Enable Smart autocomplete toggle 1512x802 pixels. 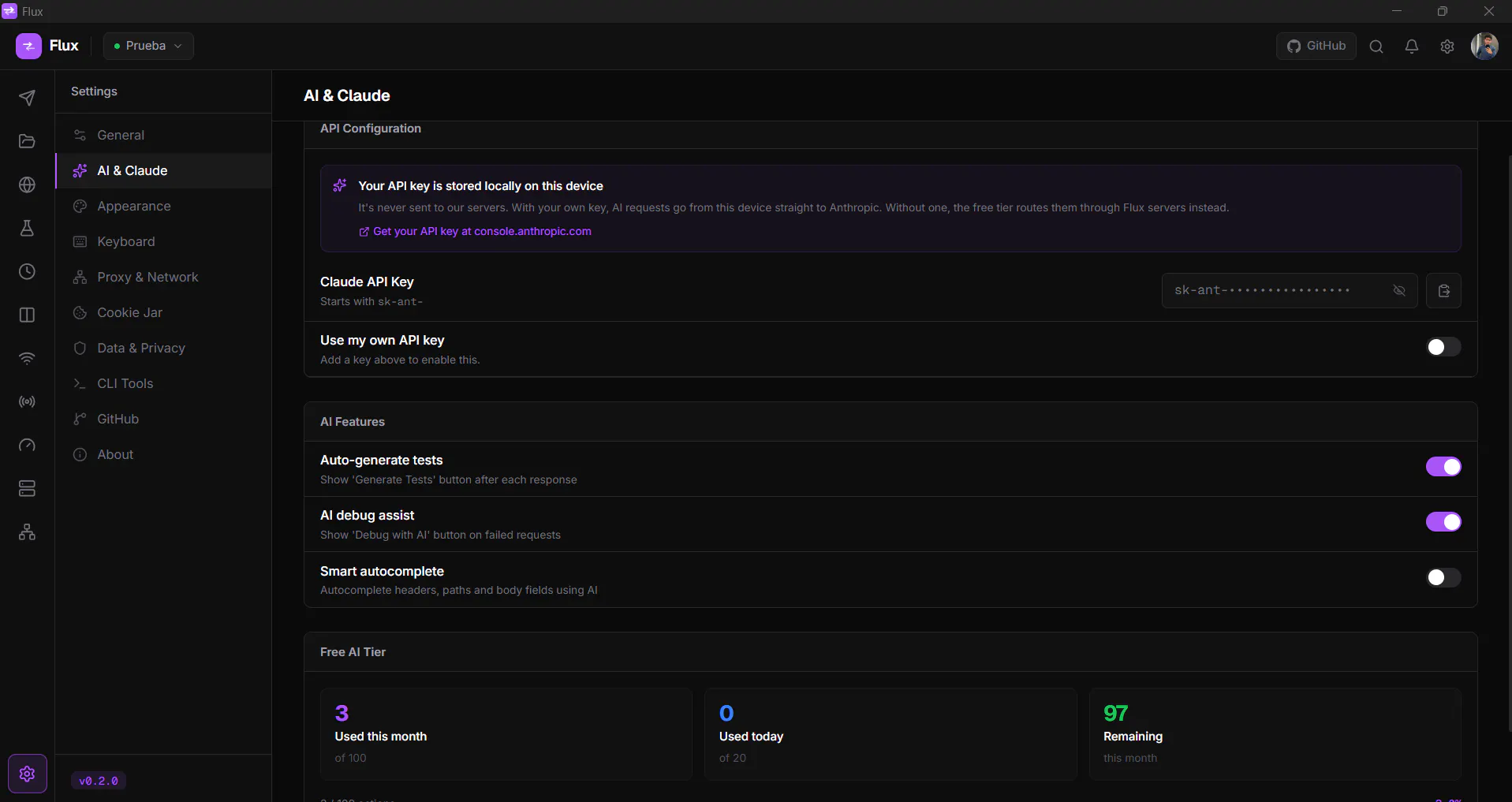pos(1443,577)
